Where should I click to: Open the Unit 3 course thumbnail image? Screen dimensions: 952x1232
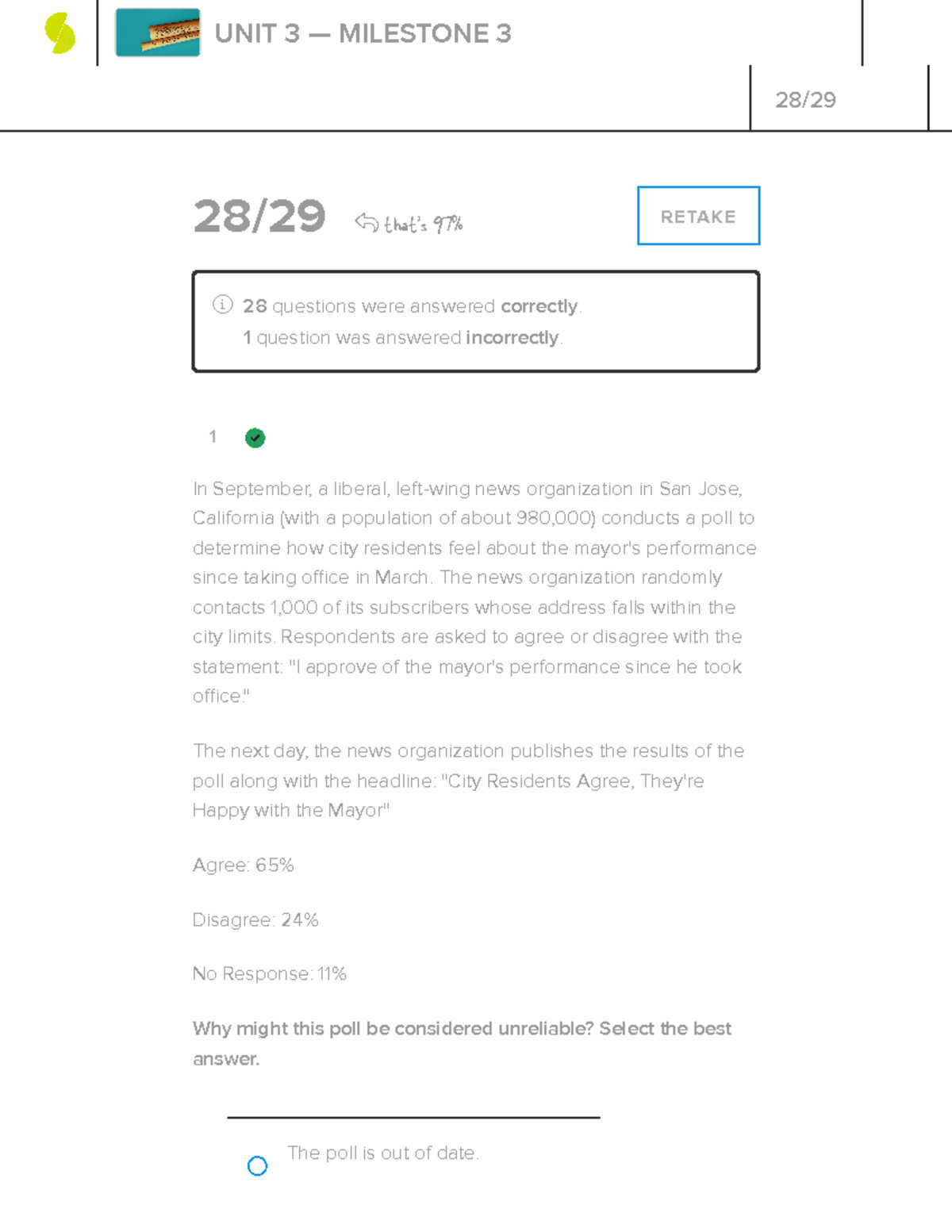[x=157, y=33]
